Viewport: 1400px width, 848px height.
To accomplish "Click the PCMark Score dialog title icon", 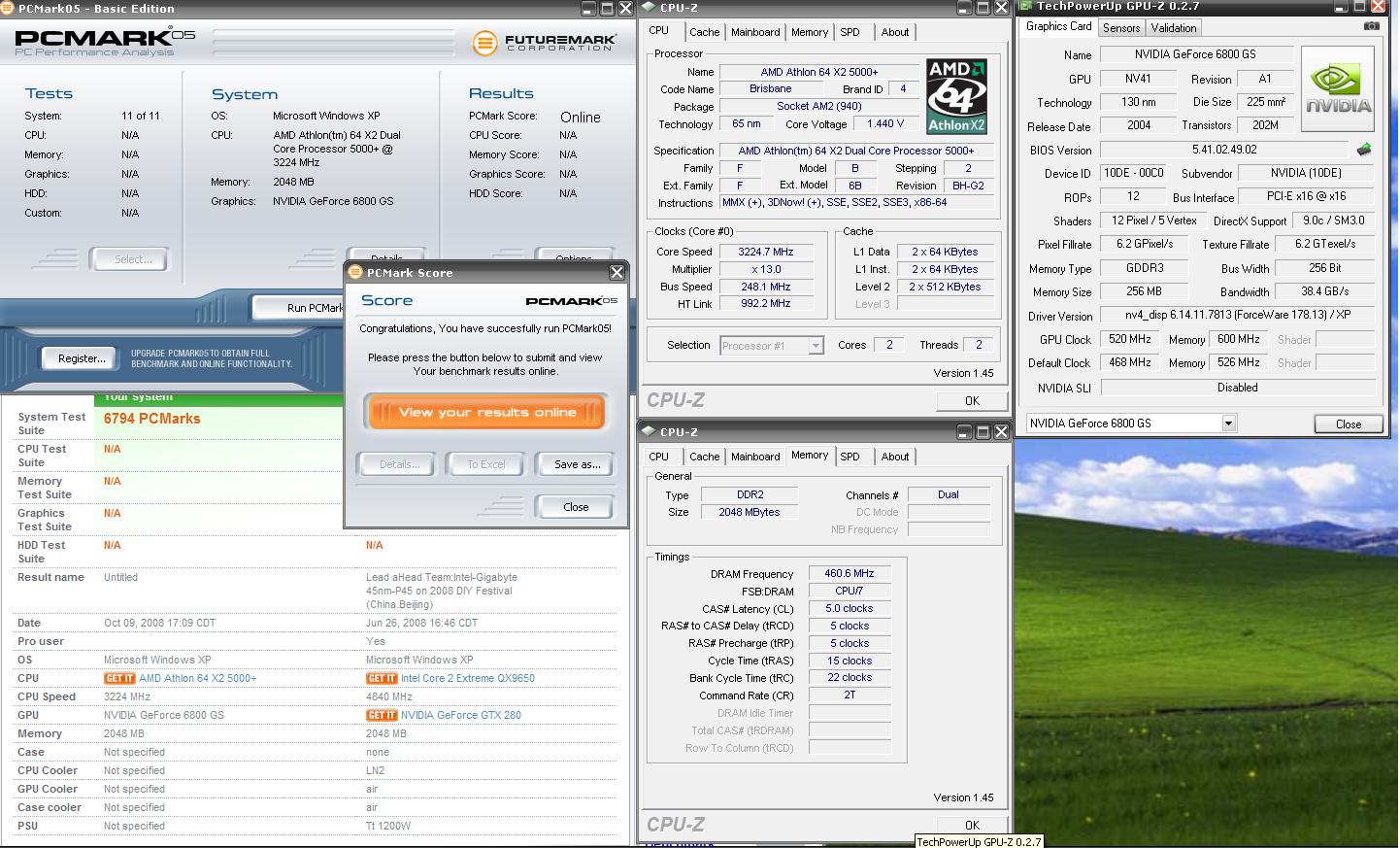I will pyautogui.click(x=355, y=273).
